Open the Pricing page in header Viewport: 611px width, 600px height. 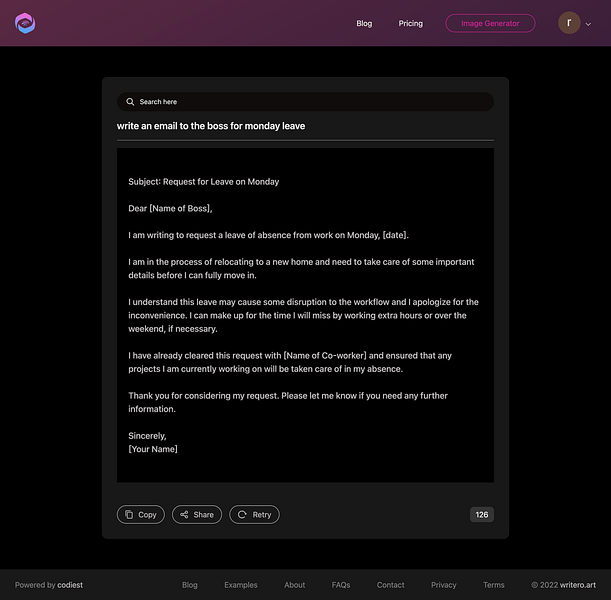410,23
